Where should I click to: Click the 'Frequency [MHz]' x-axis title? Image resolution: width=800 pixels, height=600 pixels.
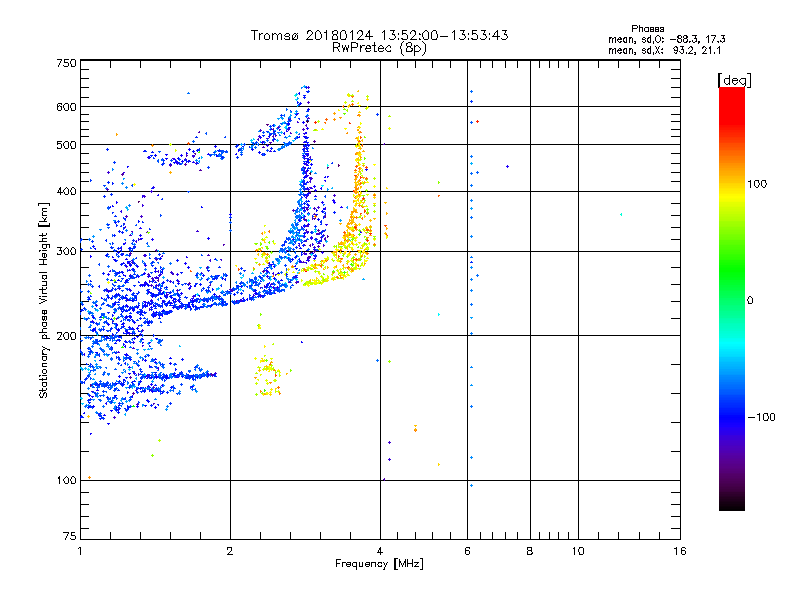click(379, 564)
